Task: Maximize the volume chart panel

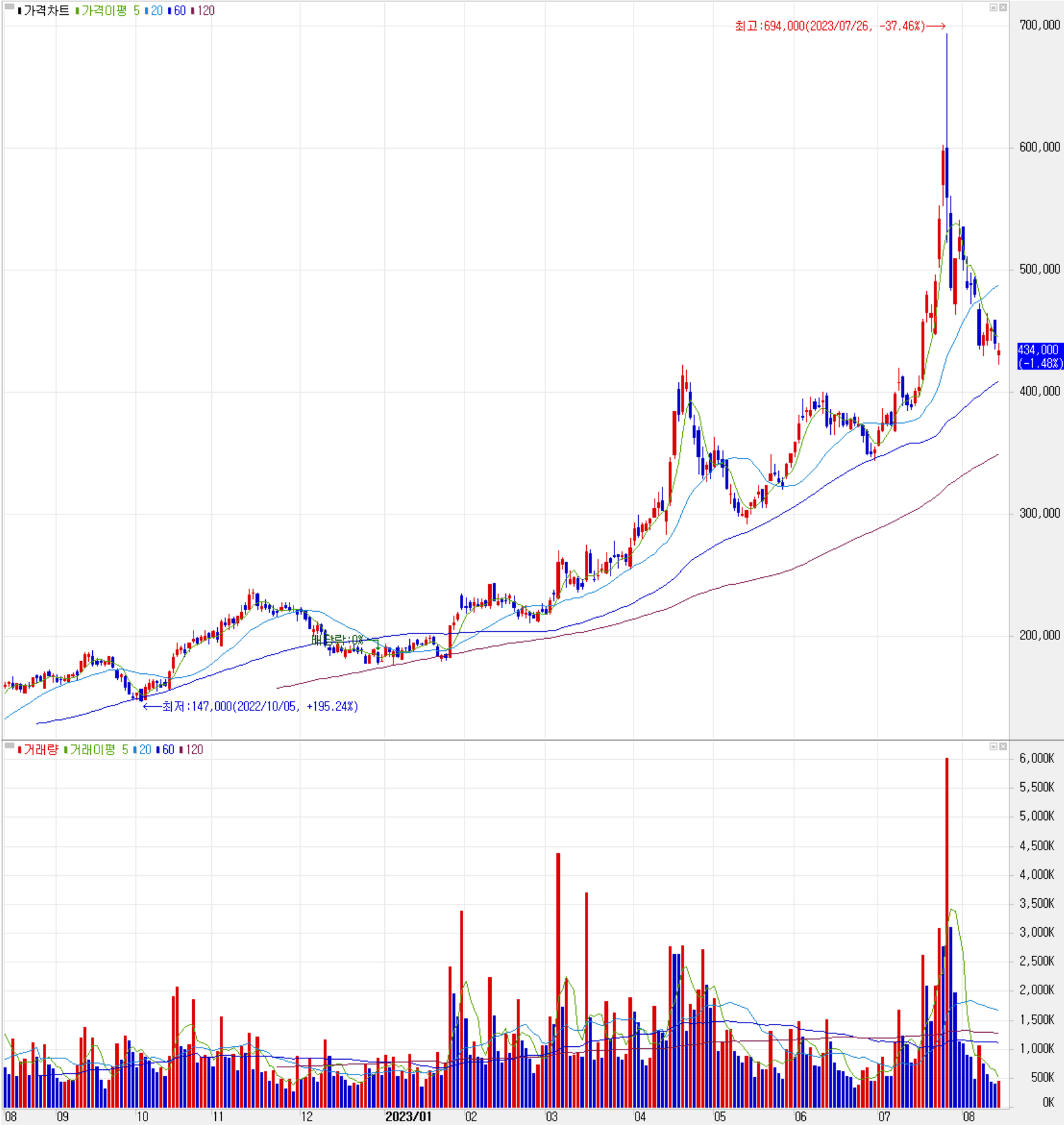Action: (x=994, y=746)
